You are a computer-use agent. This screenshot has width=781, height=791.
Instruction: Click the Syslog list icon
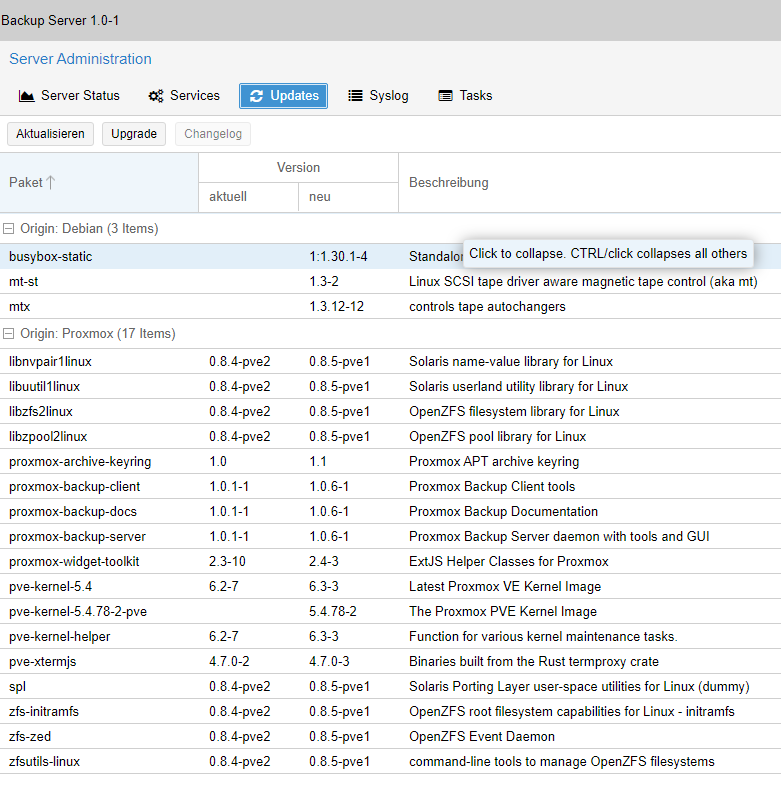click(355, 96)
